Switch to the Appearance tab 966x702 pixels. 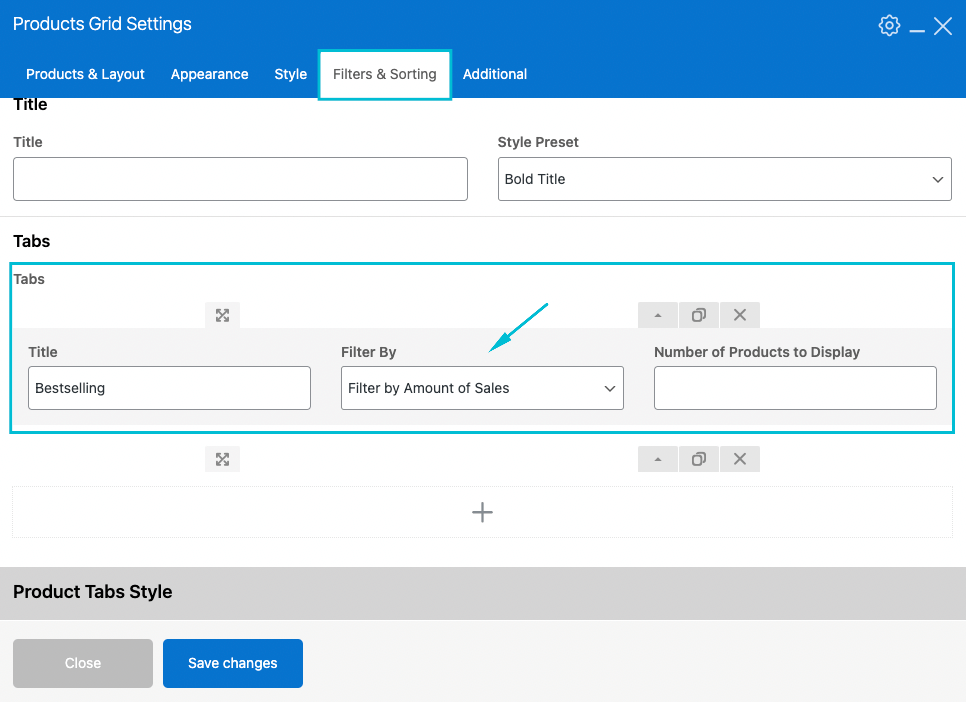(x=209, y=74)
